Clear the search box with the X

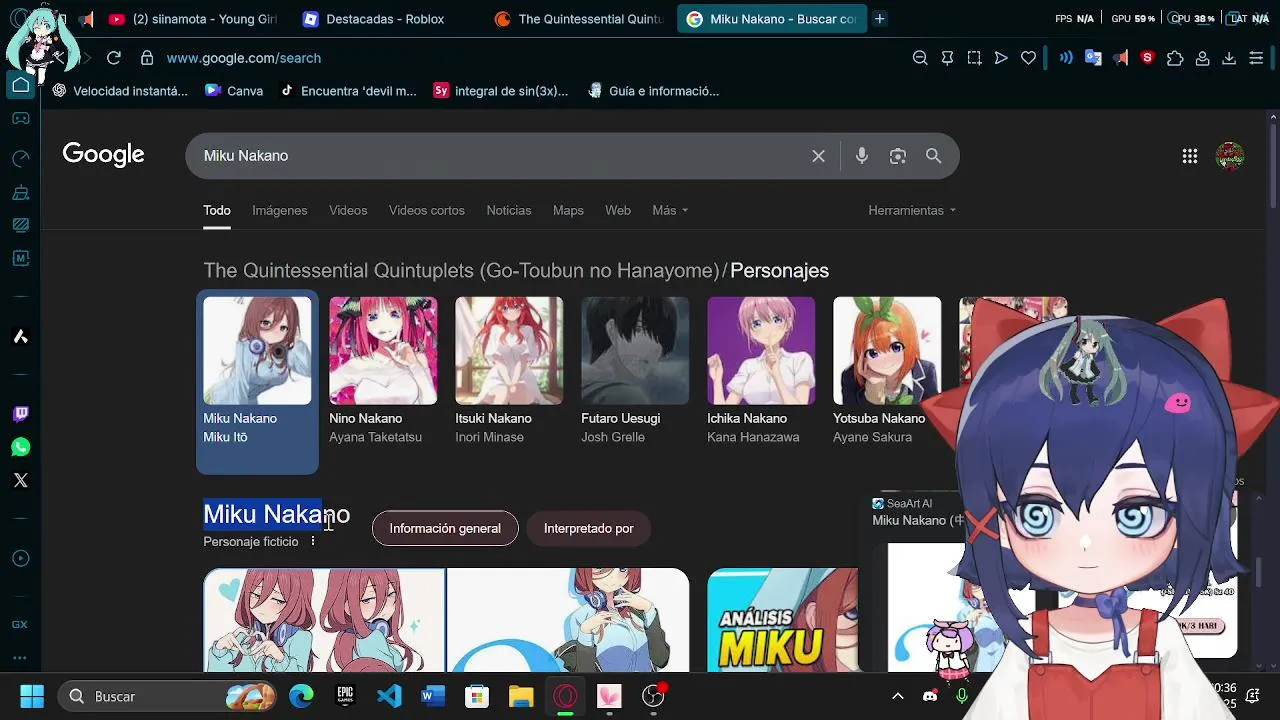pos(818,156)
